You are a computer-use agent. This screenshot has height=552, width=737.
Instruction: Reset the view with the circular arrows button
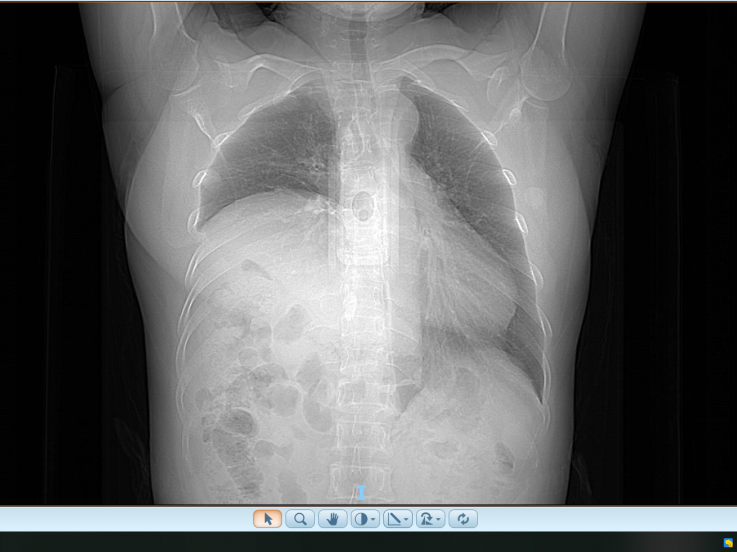(463, 519)
